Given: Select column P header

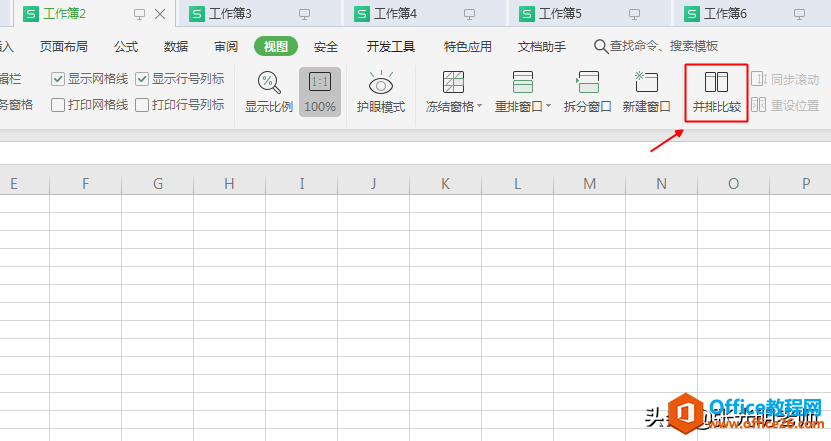Looking at the screenshot, I should (x=801, y=184).
